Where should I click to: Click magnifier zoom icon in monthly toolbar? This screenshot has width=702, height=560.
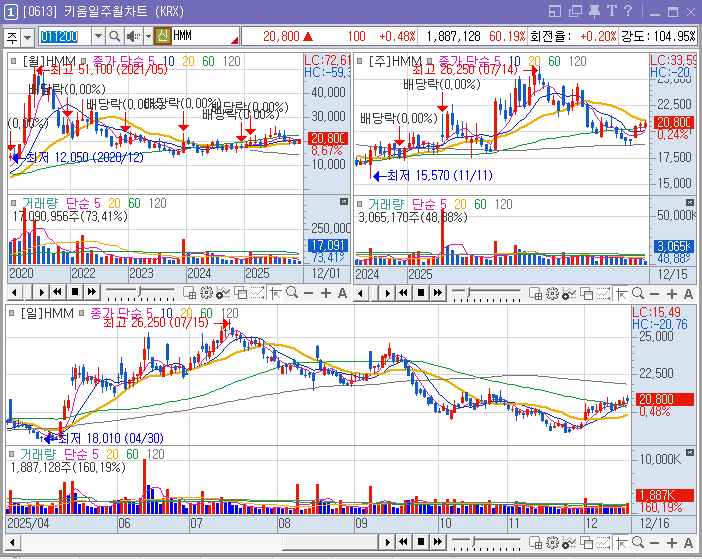[x=292, y=293]
